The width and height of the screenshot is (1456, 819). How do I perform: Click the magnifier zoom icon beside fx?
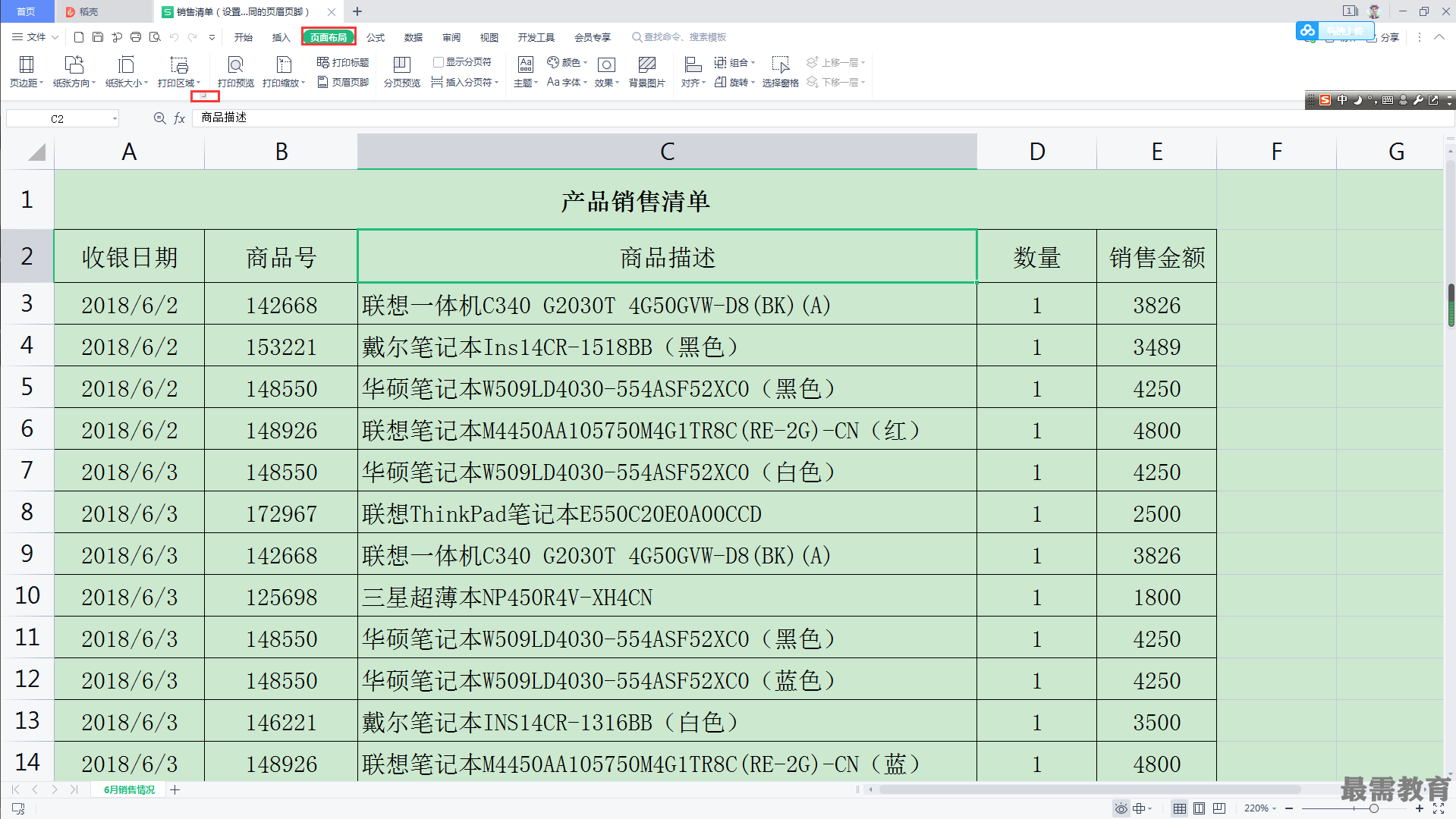(159, 118)
